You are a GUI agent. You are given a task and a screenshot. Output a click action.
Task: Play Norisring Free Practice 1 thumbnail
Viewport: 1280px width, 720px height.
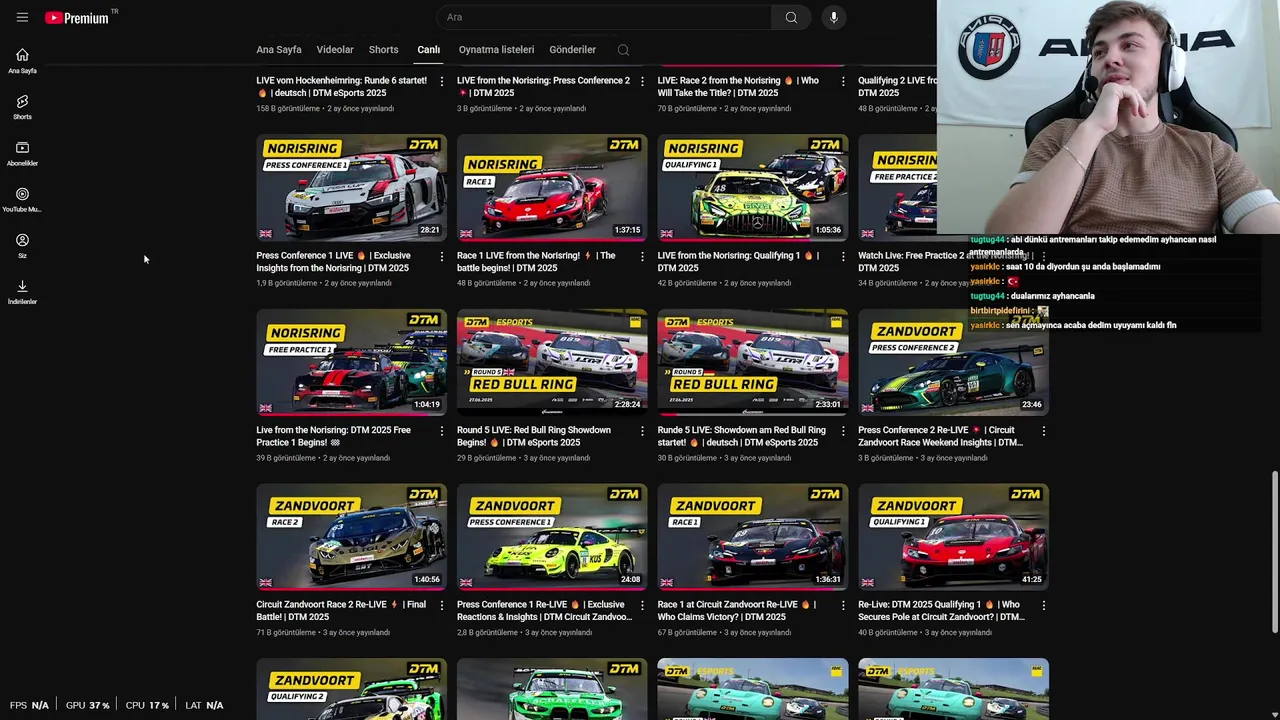[351, 362]
